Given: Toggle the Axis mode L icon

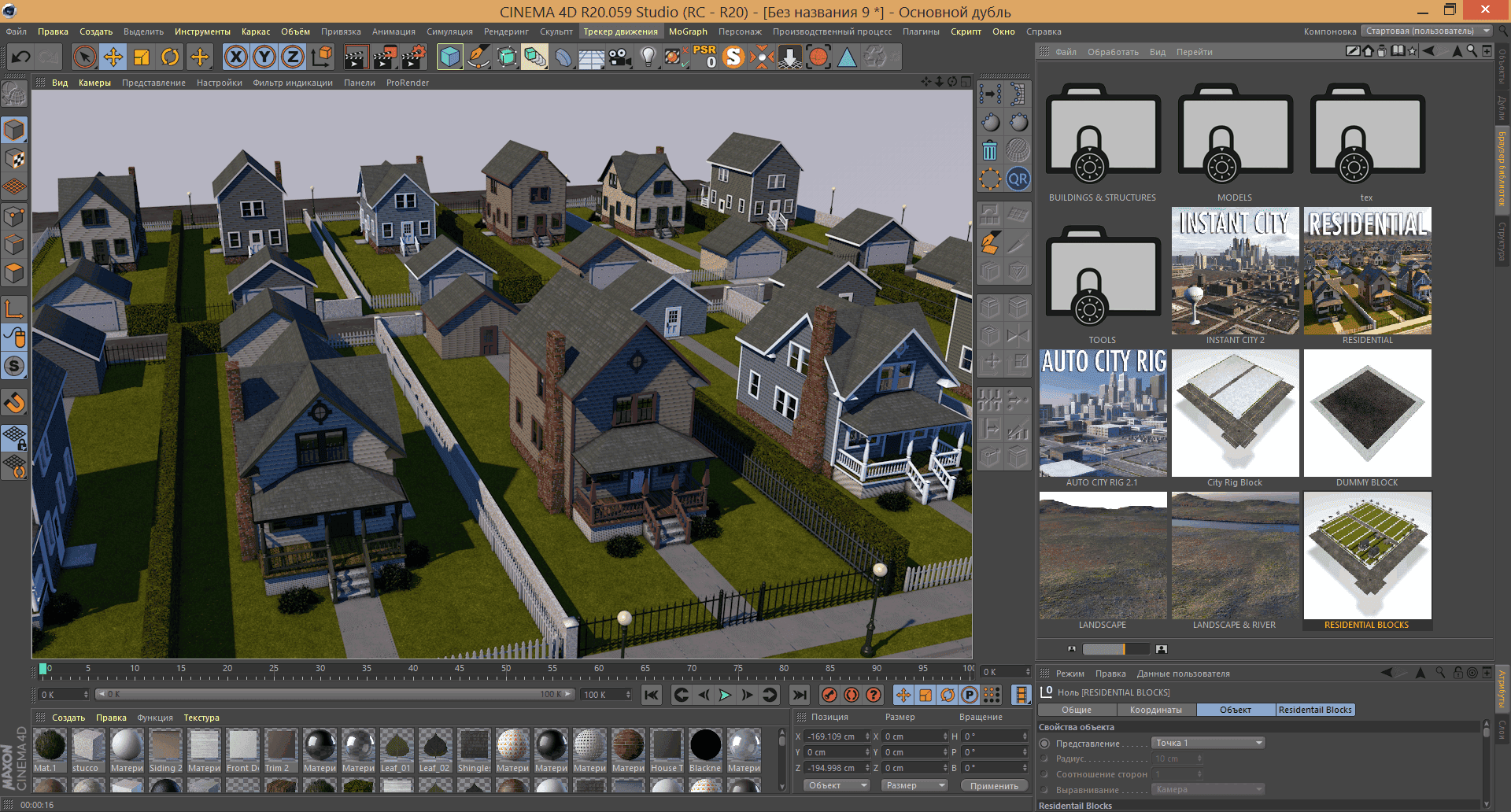Looking at the screenshot, I should (x=14, y=309).
